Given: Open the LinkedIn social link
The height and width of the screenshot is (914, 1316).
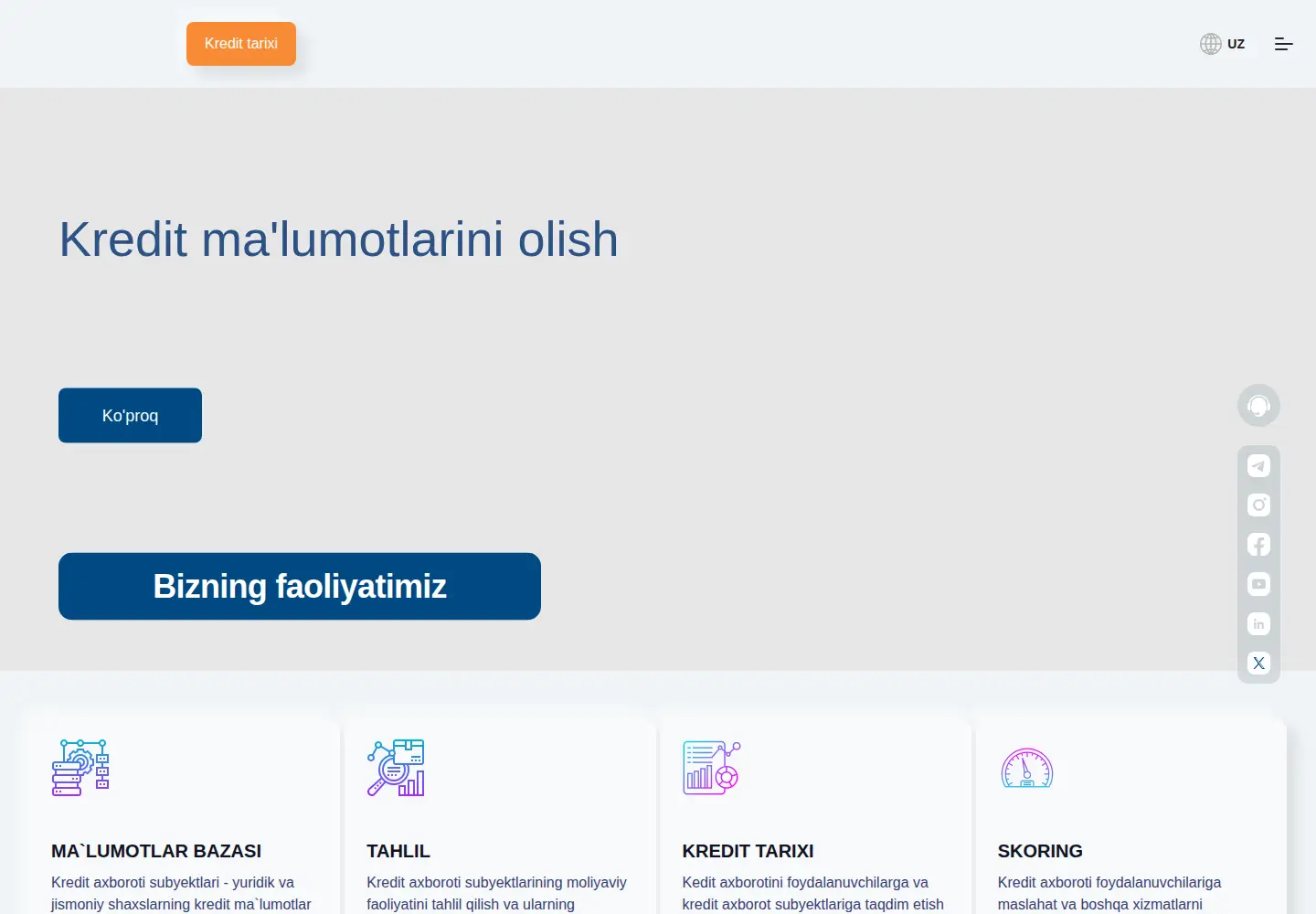Looking at the screenshot, I should point(1258,624).
